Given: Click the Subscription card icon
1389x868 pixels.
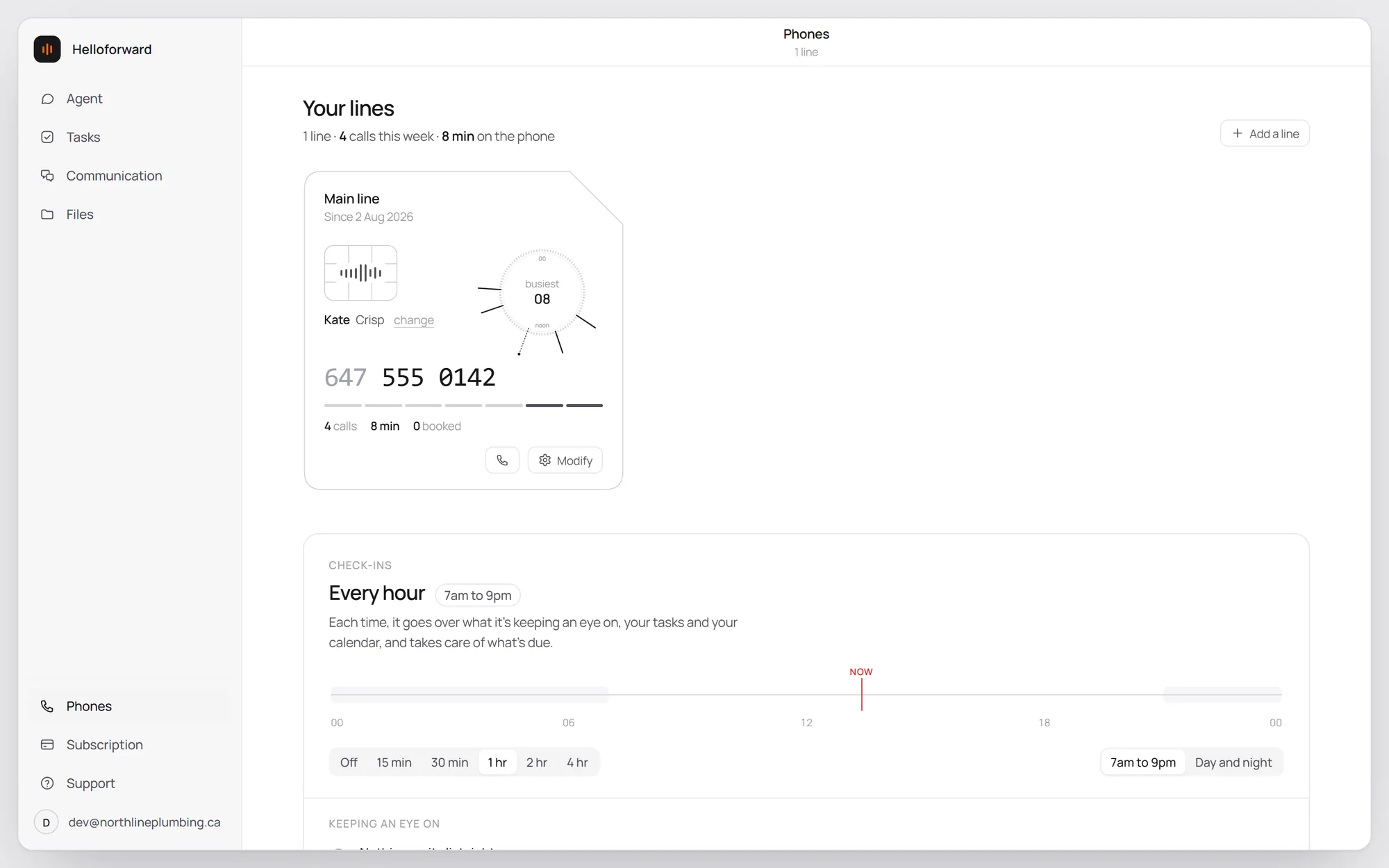Looking at the screenshot, I should [x=47, y=745].
